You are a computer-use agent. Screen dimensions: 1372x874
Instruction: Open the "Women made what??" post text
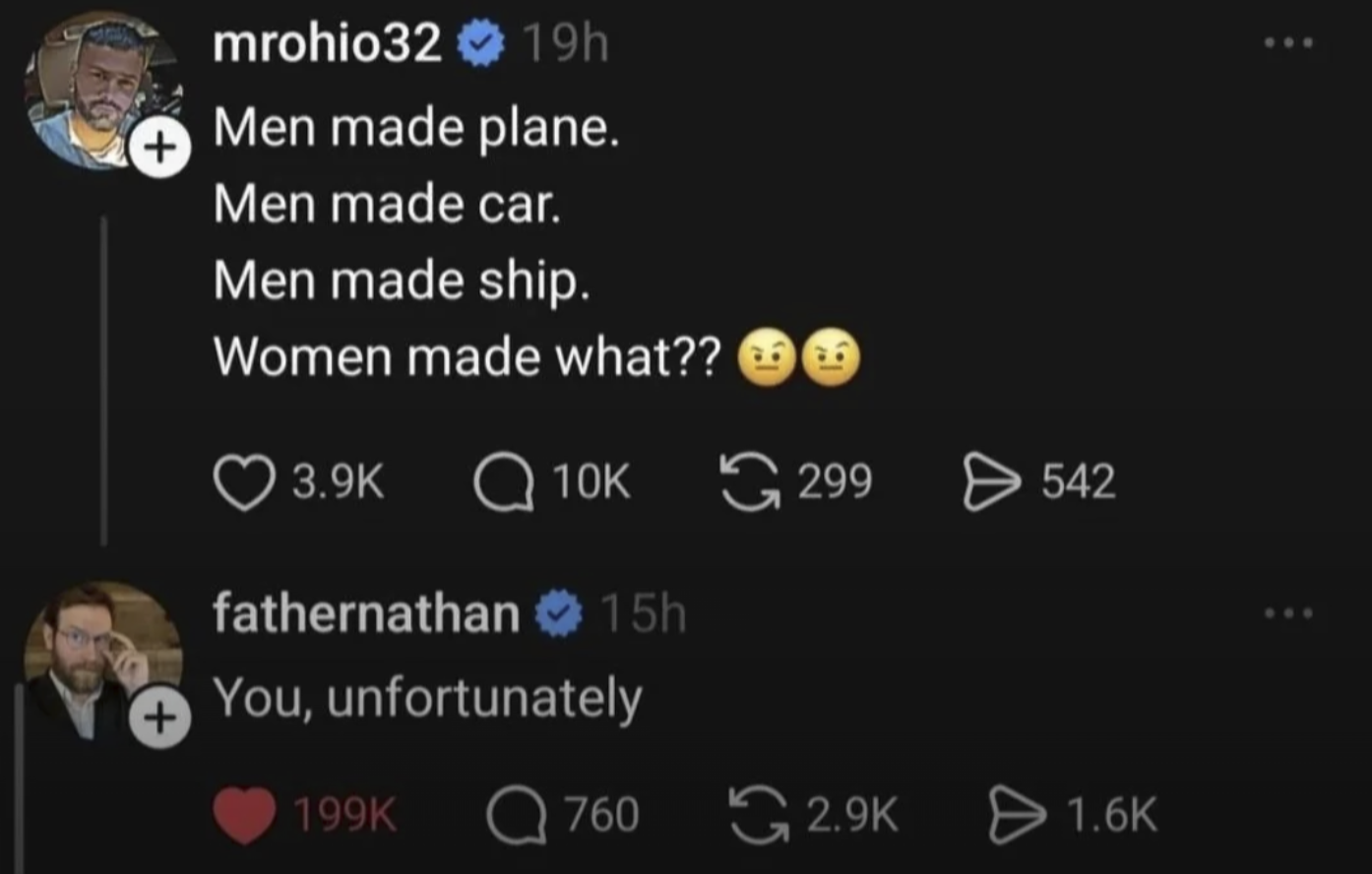[x=467, y=356]
